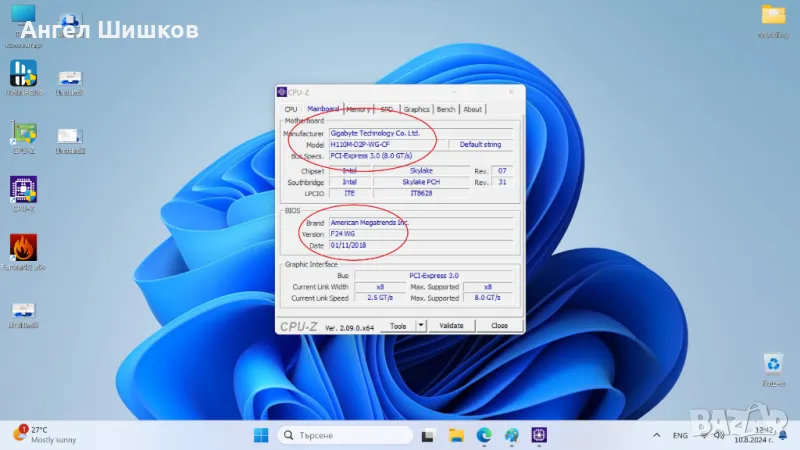The width and height of the screenshot is (800, 450).
Task: Switch to the Memory tab
Action: tap(358, 109)
